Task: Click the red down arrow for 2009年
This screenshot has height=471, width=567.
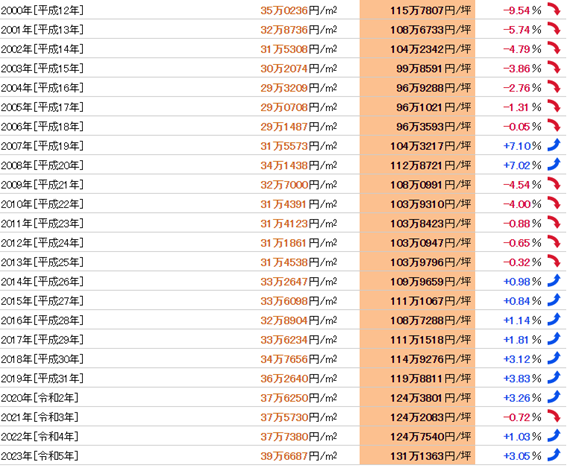Action: click(554, 183)
